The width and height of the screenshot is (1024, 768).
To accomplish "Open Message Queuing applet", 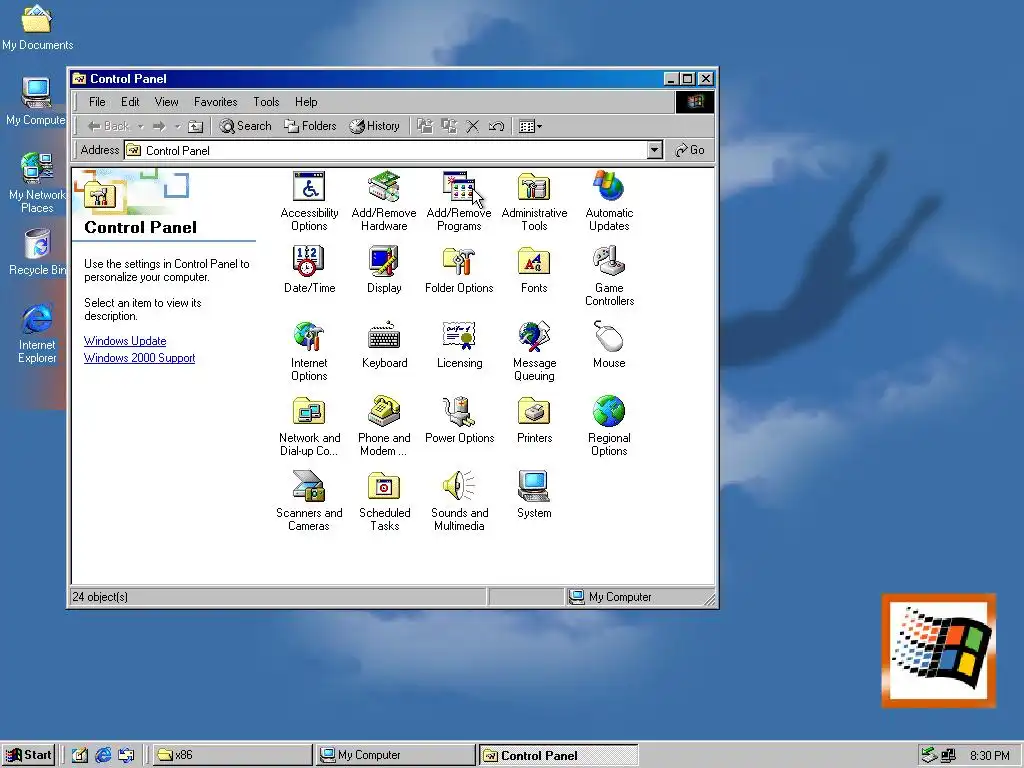I will (x=534, y=351).
